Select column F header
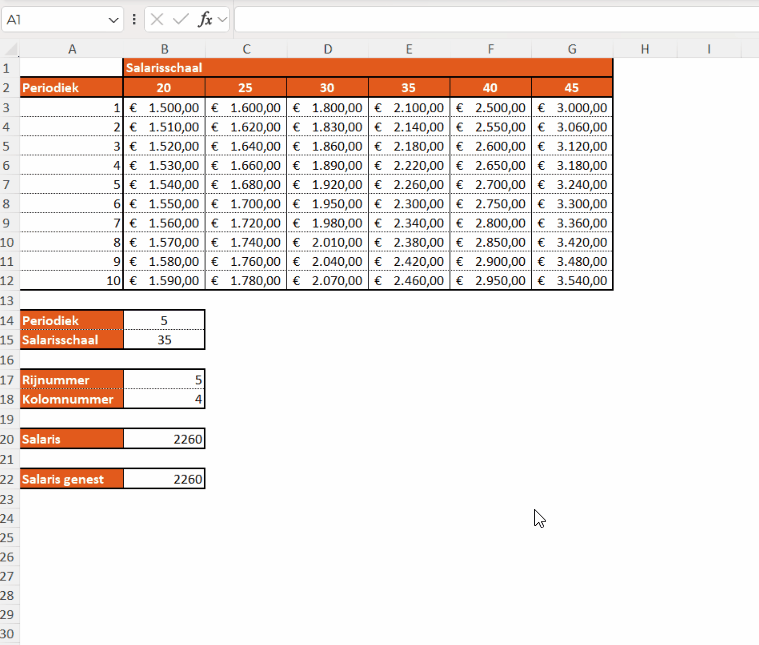The height and width of the screenshot is (645, 759). pos(491,49)
